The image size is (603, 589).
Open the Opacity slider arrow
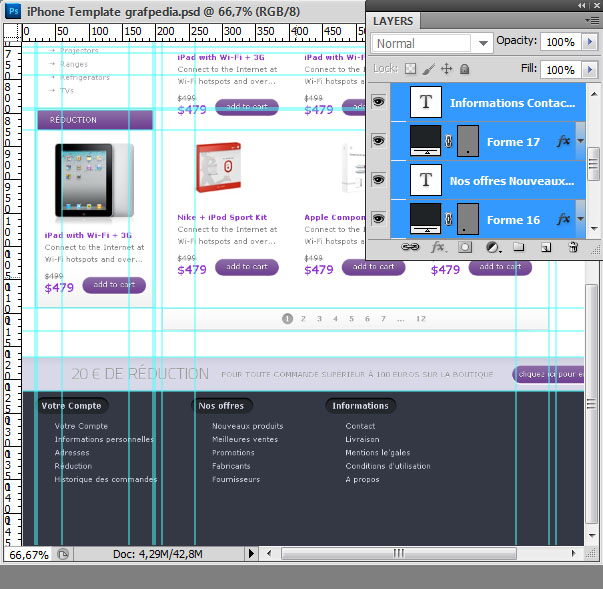point(590,42)
